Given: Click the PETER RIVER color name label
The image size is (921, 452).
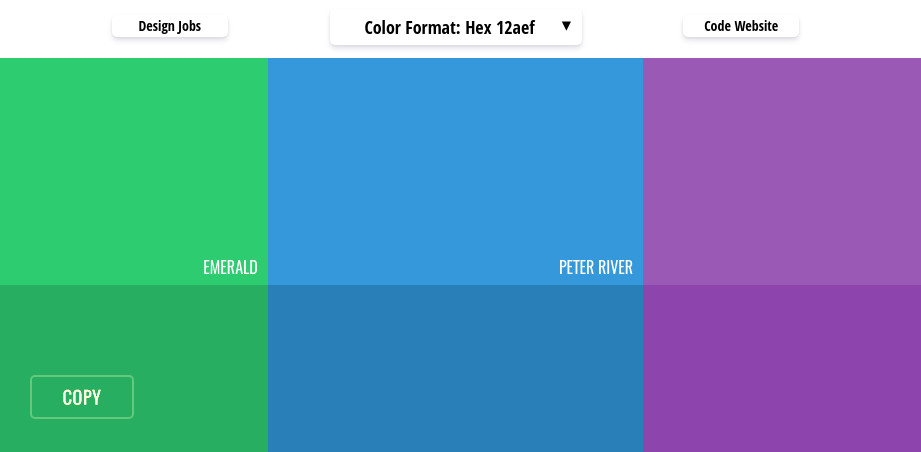Looking at the screenshot, I should click(595, 268).
